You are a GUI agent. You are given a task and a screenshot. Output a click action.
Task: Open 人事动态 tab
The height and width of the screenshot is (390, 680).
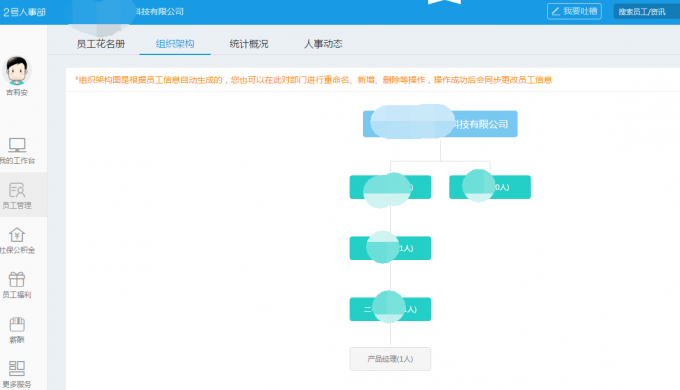[323, 44]
